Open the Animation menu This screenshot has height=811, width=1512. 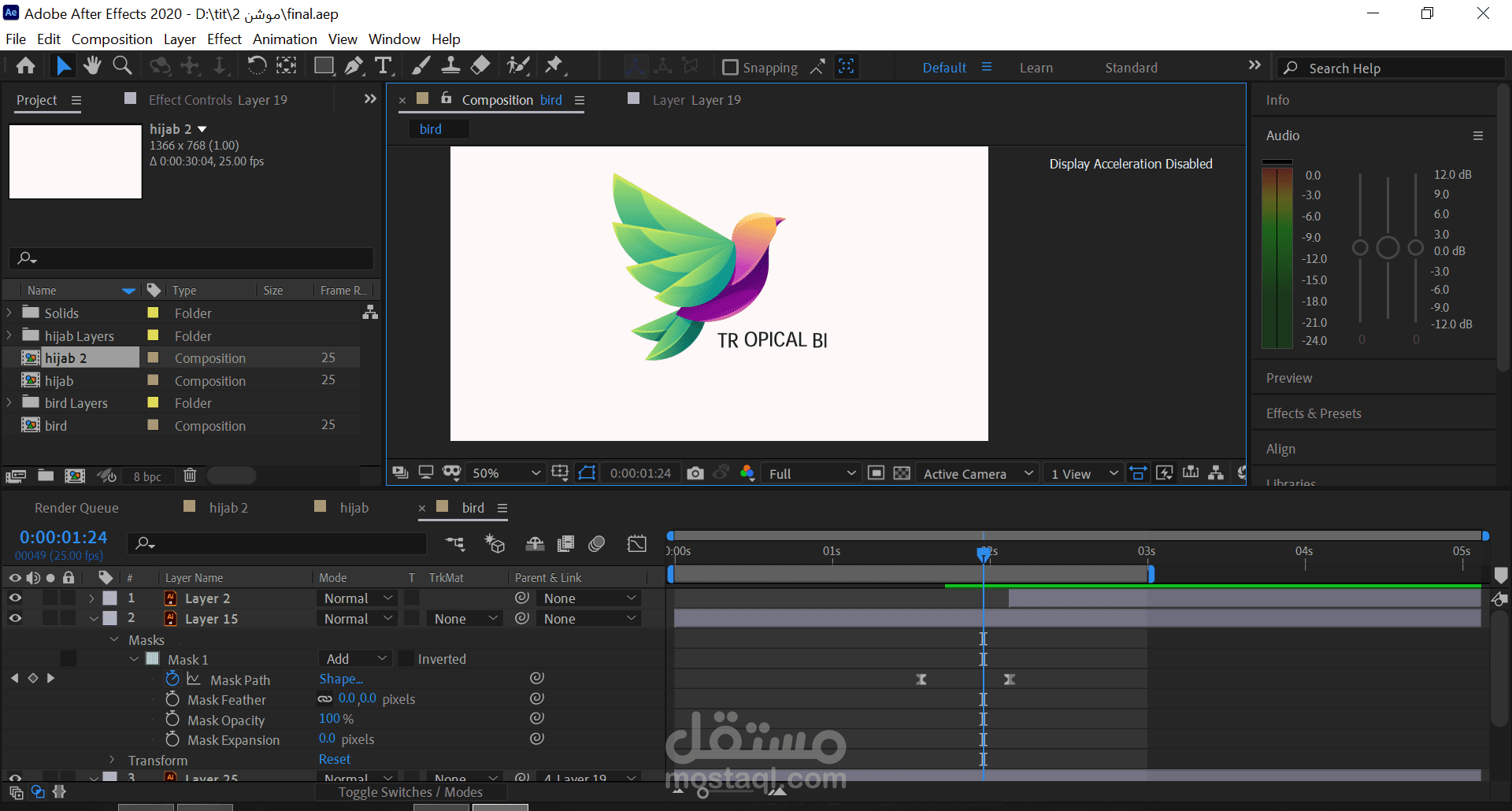click(x=284, y=39)
